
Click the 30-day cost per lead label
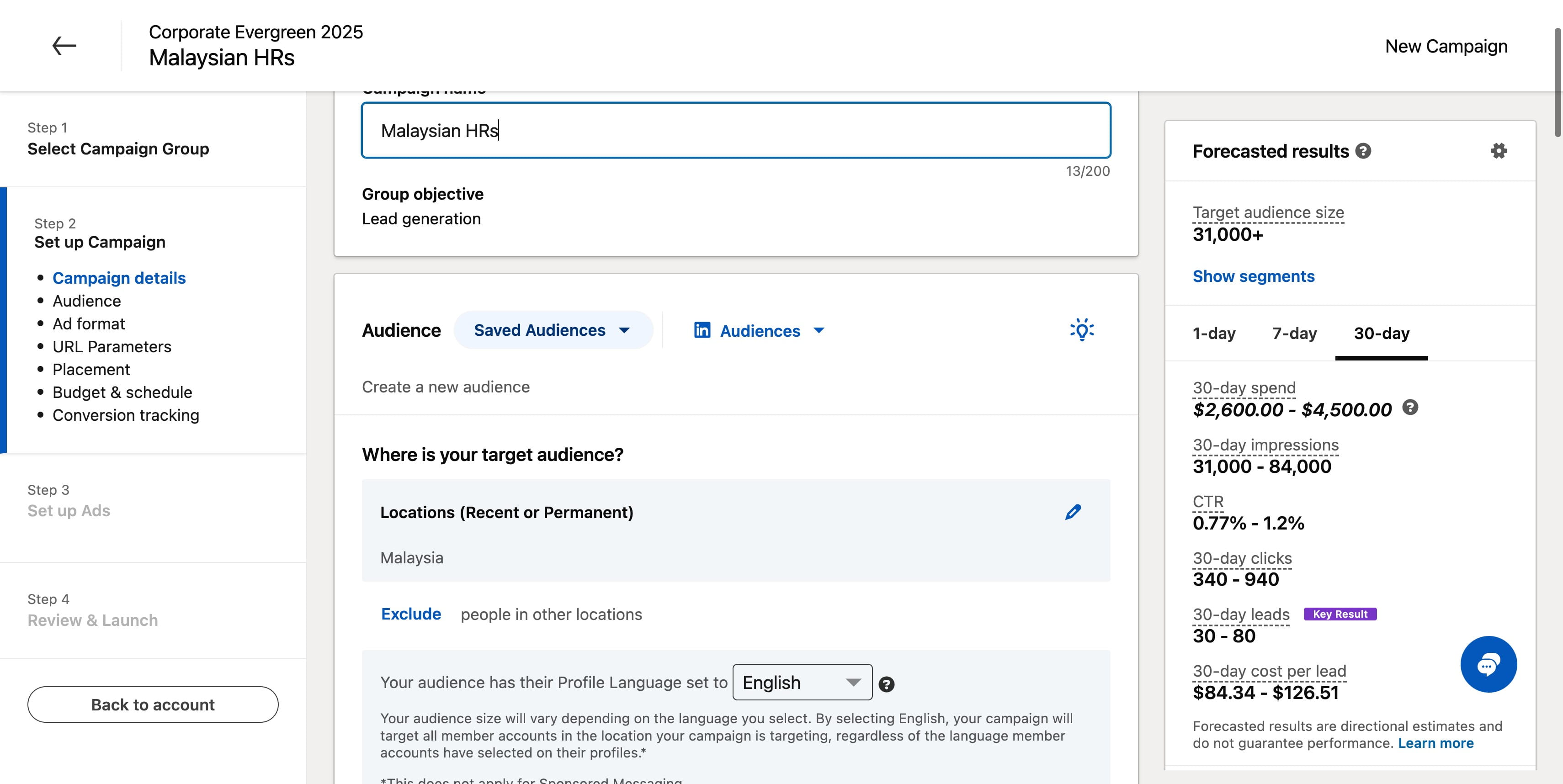coord(1269,671)
